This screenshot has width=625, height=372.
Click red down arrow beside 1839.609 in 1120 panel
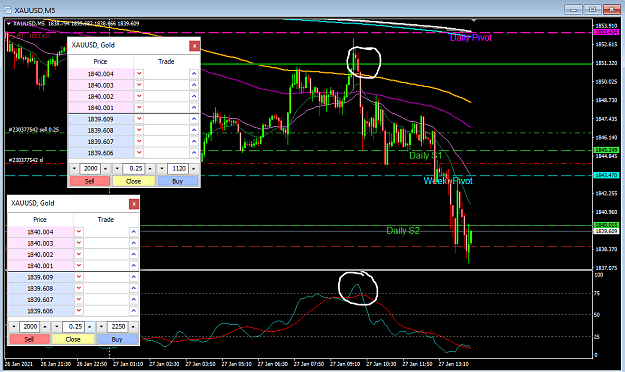point(139,119)
